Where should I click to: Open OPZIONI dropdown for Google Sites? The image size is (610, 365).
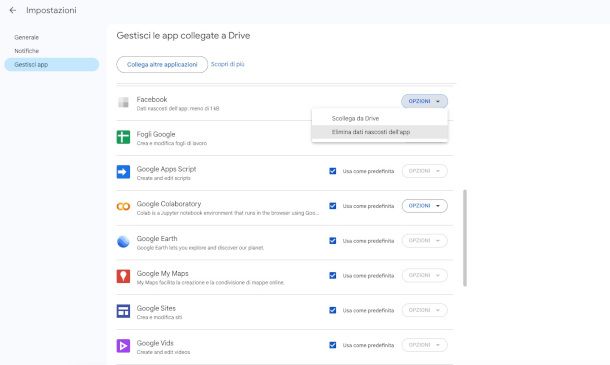tap(424, 310)
